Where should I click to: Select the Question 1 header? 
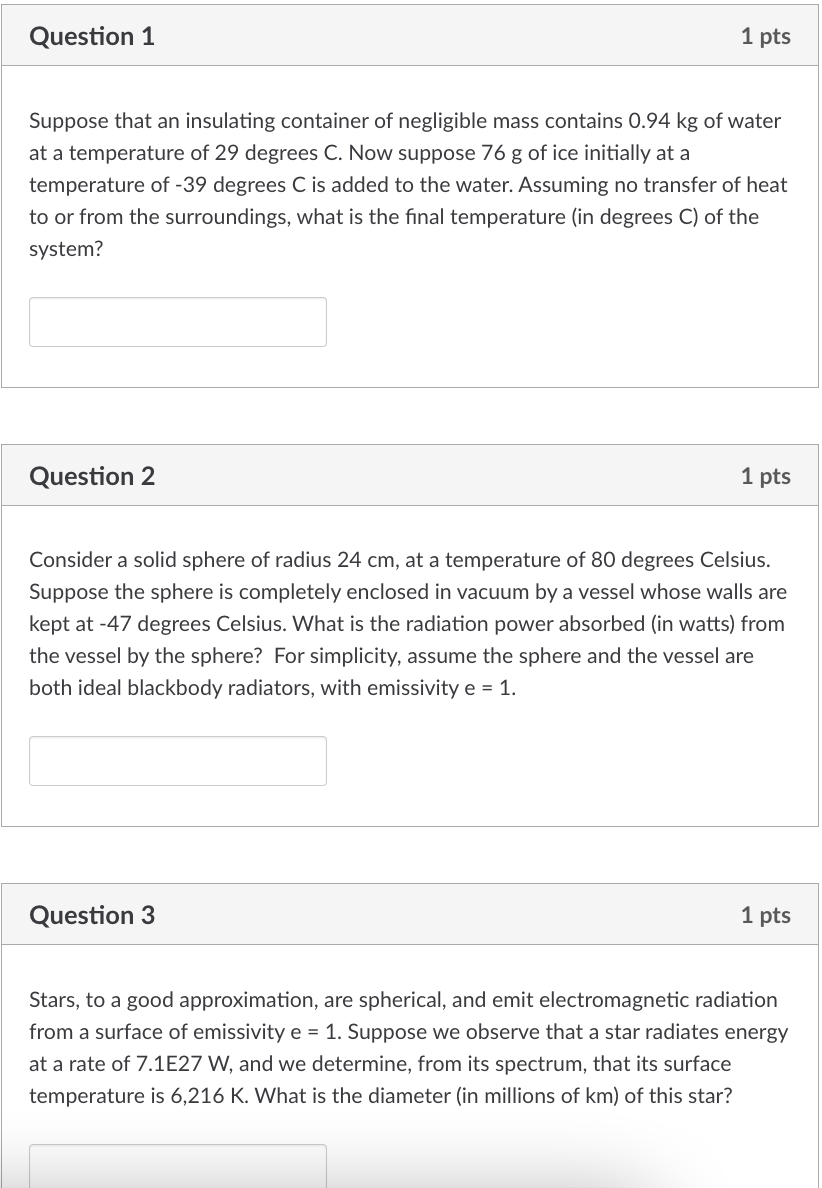[92, 36]
